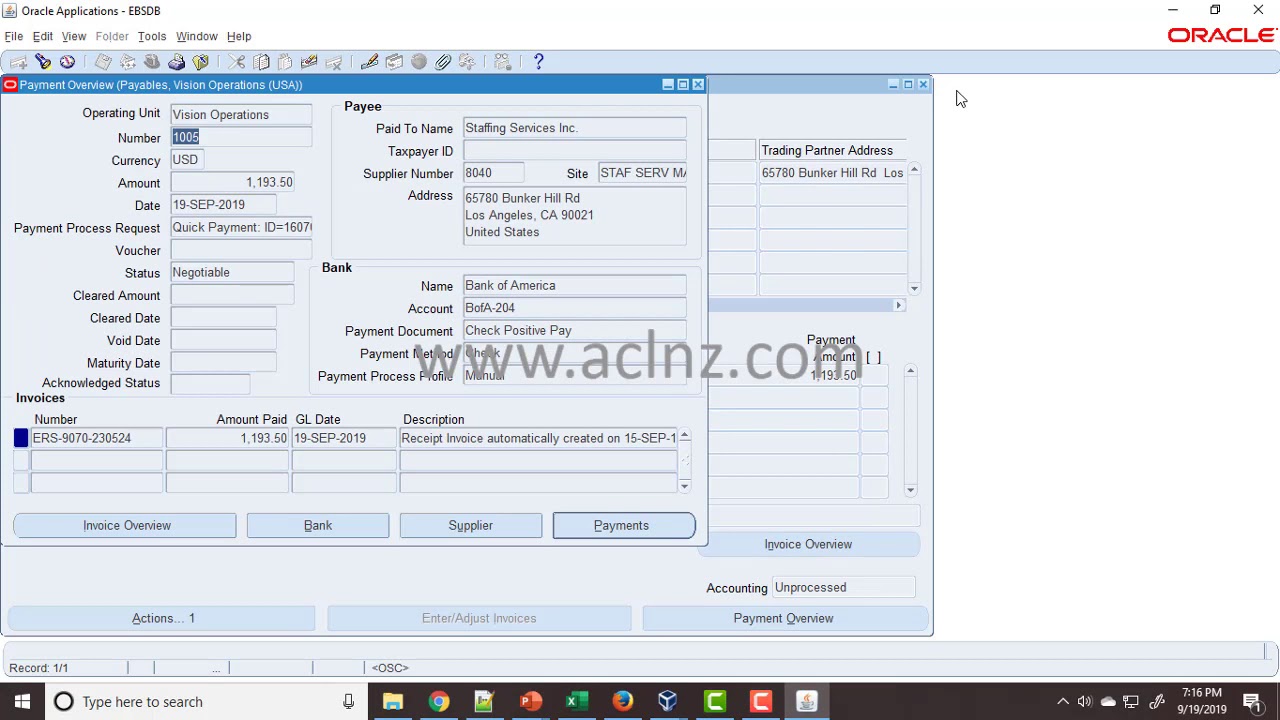Click the Paid To Name field
The height and width of the screenshot is (720, 1280).
pyautogui.click(x=575, y=128)
